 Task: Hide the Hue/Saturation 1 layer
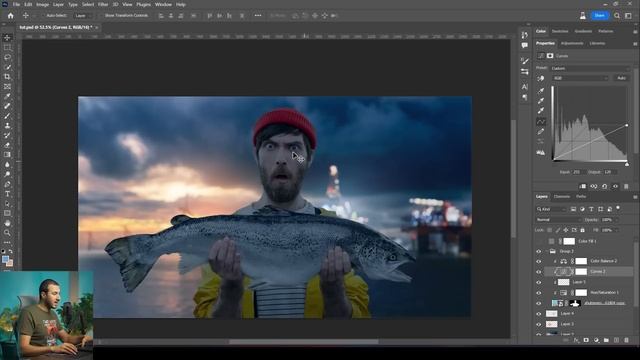click(539, 293)
